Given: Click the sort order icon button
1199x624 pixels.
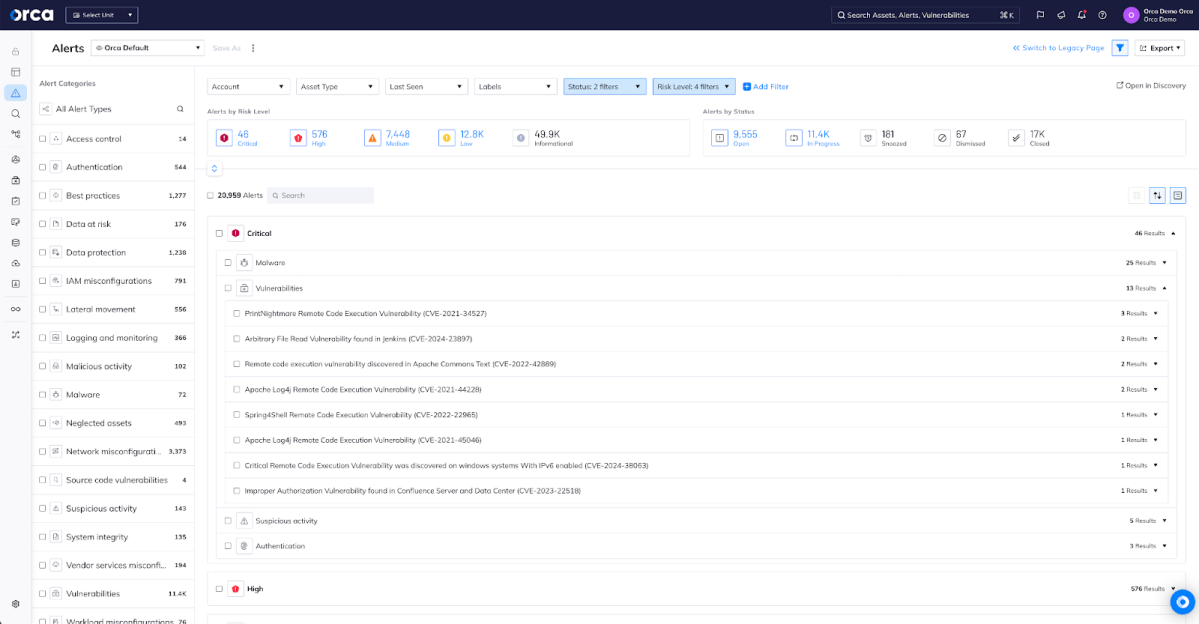Looking at the screenshot, I should [x=1157, y=195].
